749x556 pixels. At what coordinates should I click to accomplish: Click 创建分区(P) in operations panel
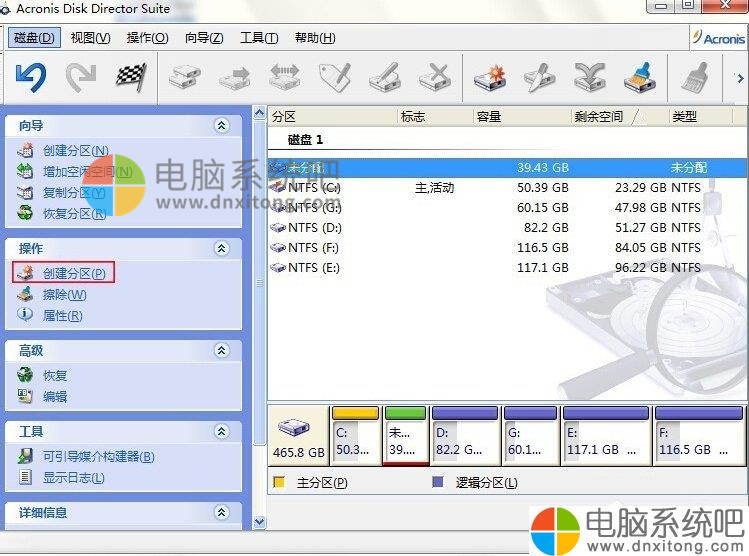(74, 273)
